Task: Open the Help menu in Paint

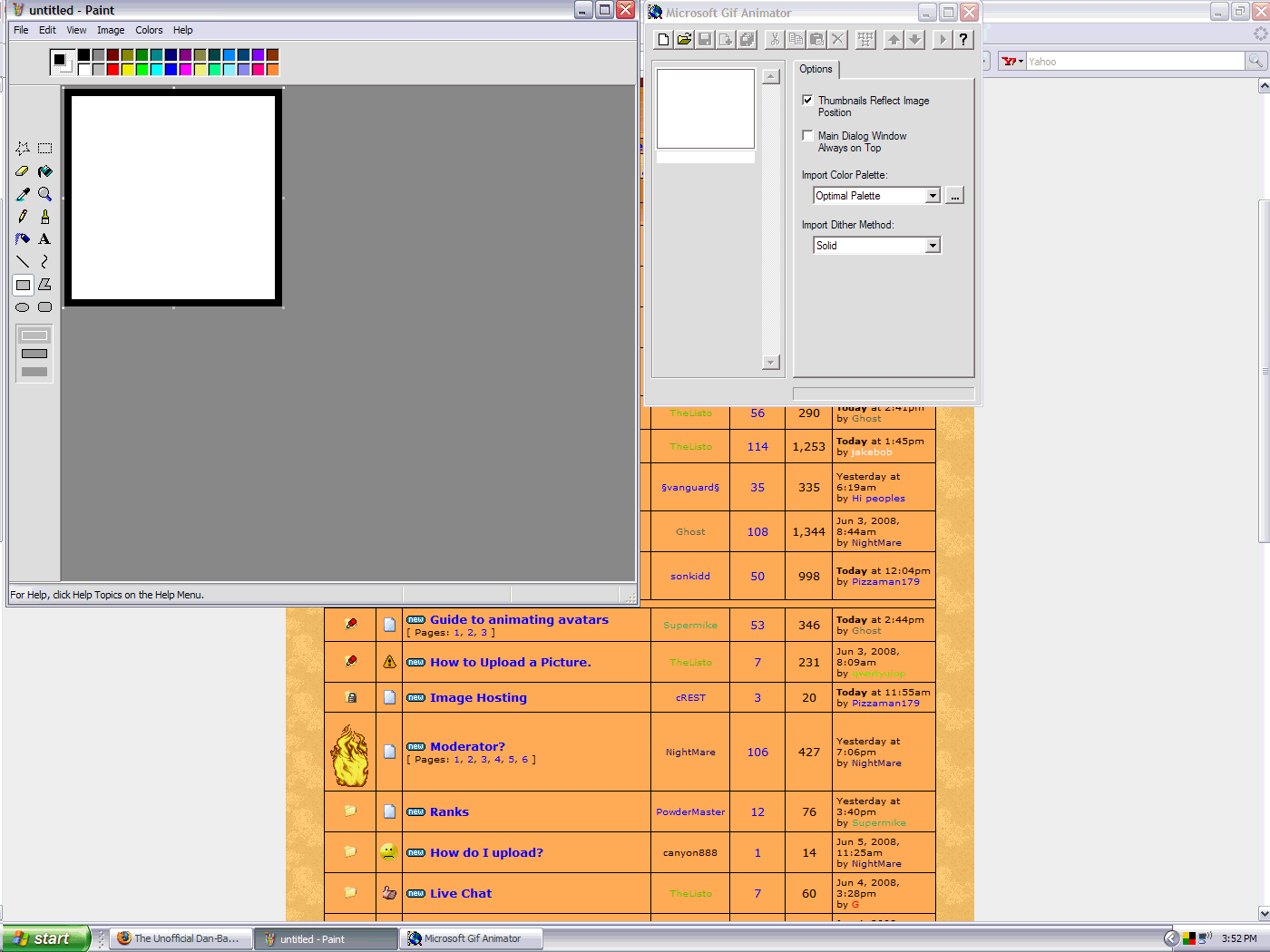Action: click(183, 30)
